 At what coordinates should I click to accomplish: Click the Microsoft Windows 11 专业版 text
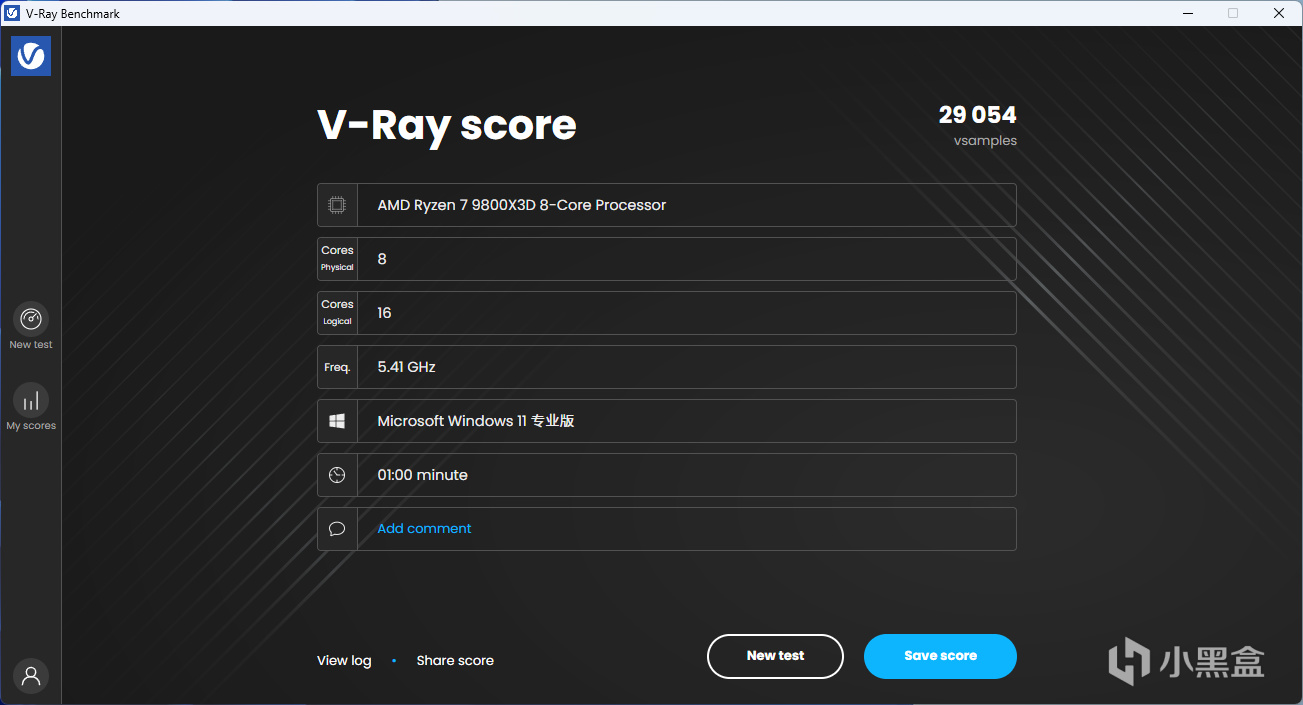tap(475, 421)
